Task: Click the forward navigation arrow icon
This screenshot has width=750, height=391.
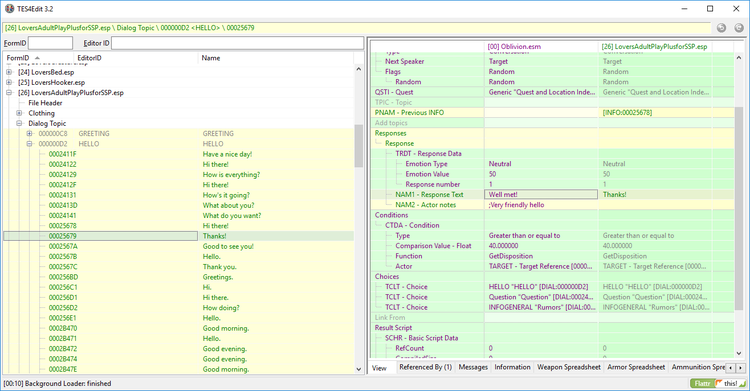Action: 739,28
